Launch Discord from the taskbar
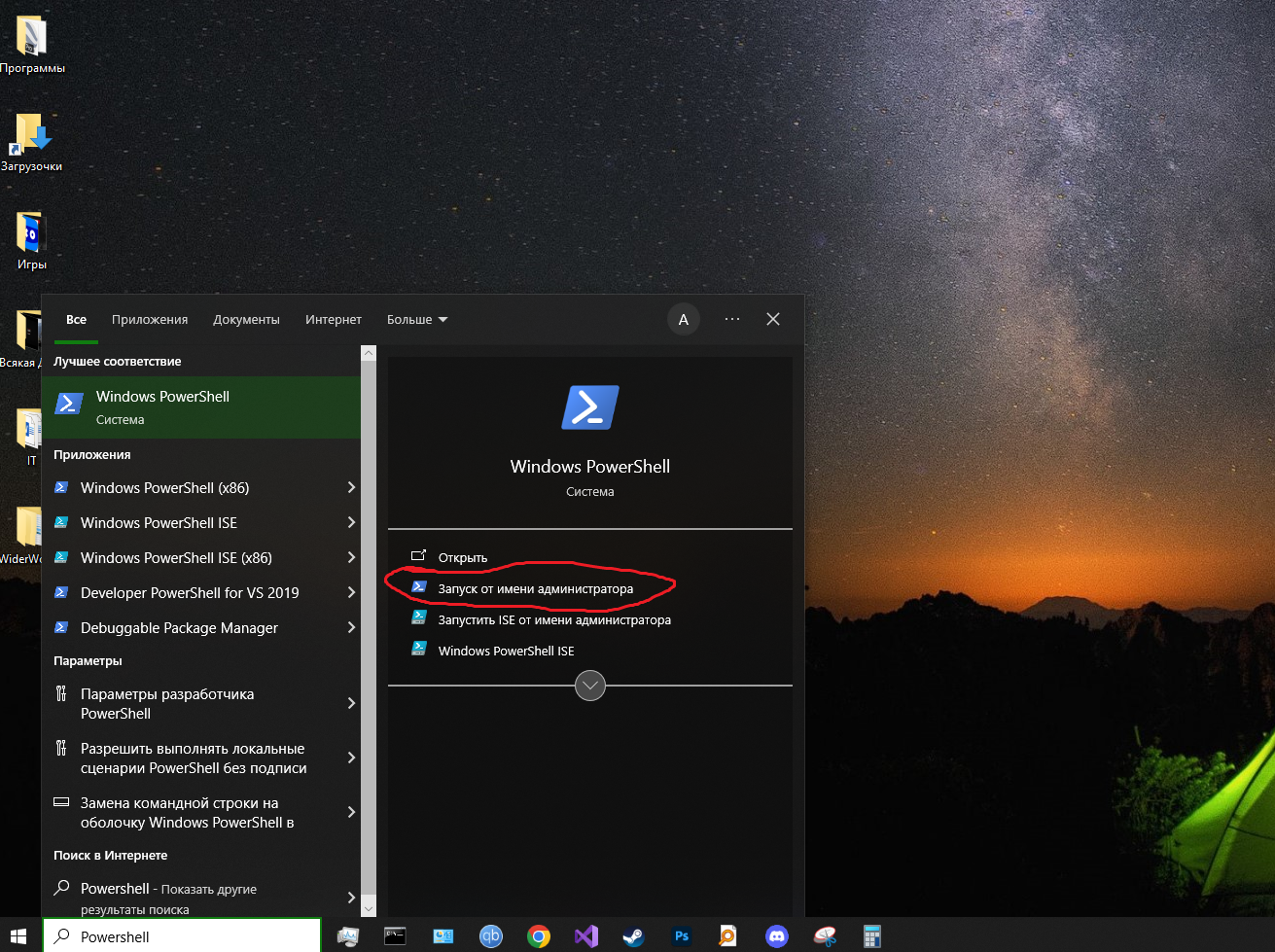This screenshot has height=952, width=1275. pos(776,936)
